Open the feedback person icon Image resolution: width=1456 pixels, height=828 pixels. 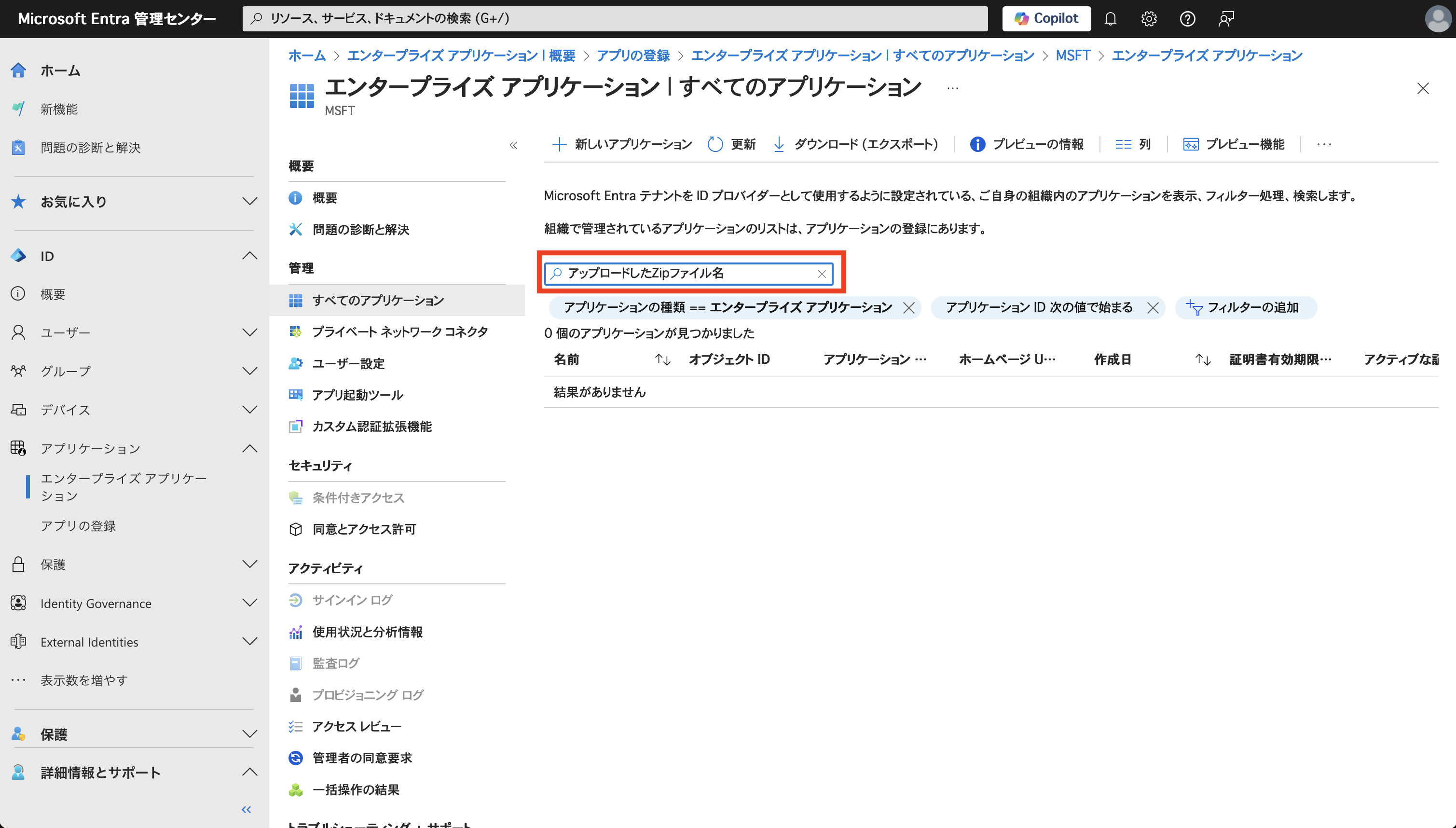1226,19
